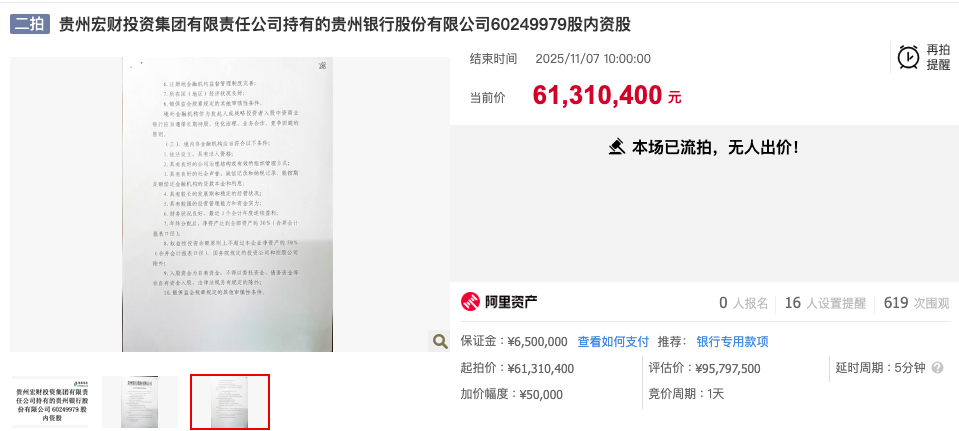Click the 阿里资产 red logo icon

click(470, 302)
